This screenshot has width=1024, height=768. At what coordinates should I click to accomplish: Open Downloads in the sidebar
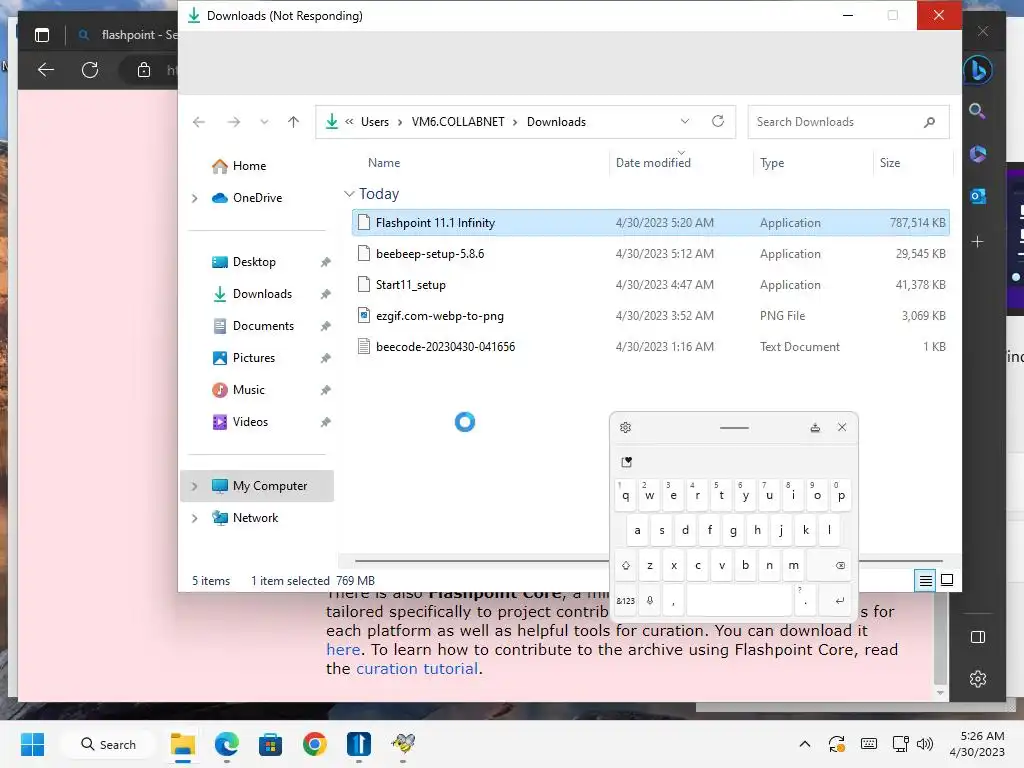(x=262, y=294)
